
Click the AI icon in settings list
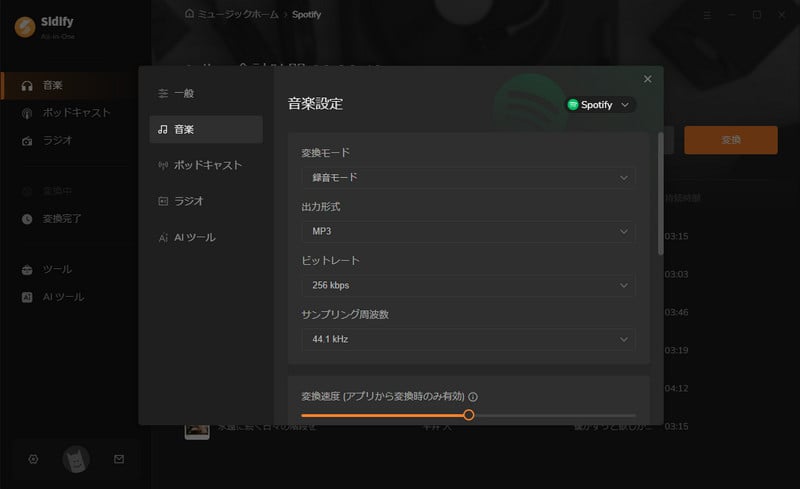(x=163, y=238)
